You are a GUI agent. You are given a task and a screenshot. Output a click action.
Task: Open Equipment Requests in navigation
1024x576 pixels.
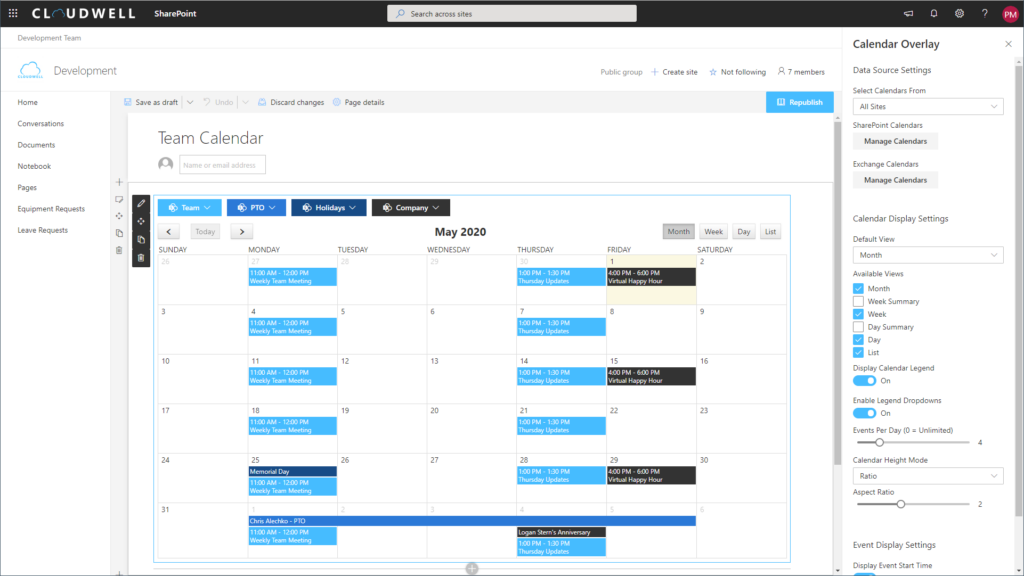[x=51, y=209]
